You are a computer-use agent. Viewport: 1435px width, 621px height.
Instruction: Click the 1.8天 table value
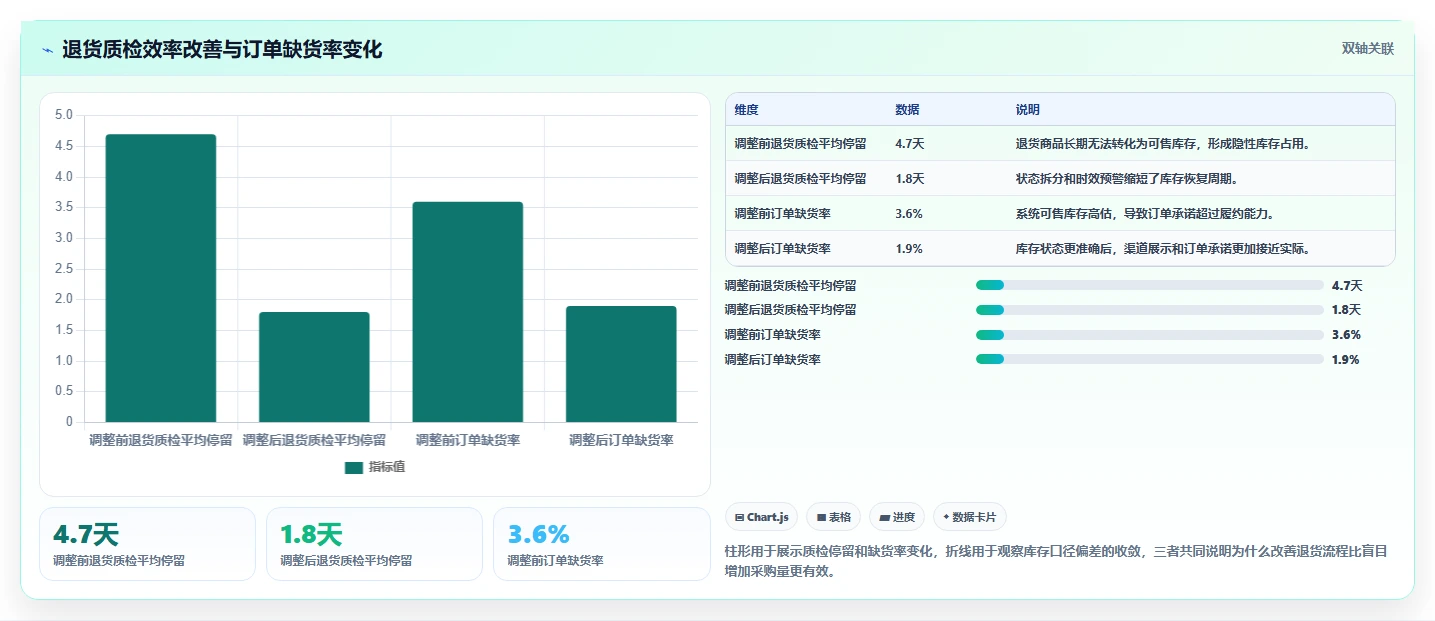[x=910, y=179]
